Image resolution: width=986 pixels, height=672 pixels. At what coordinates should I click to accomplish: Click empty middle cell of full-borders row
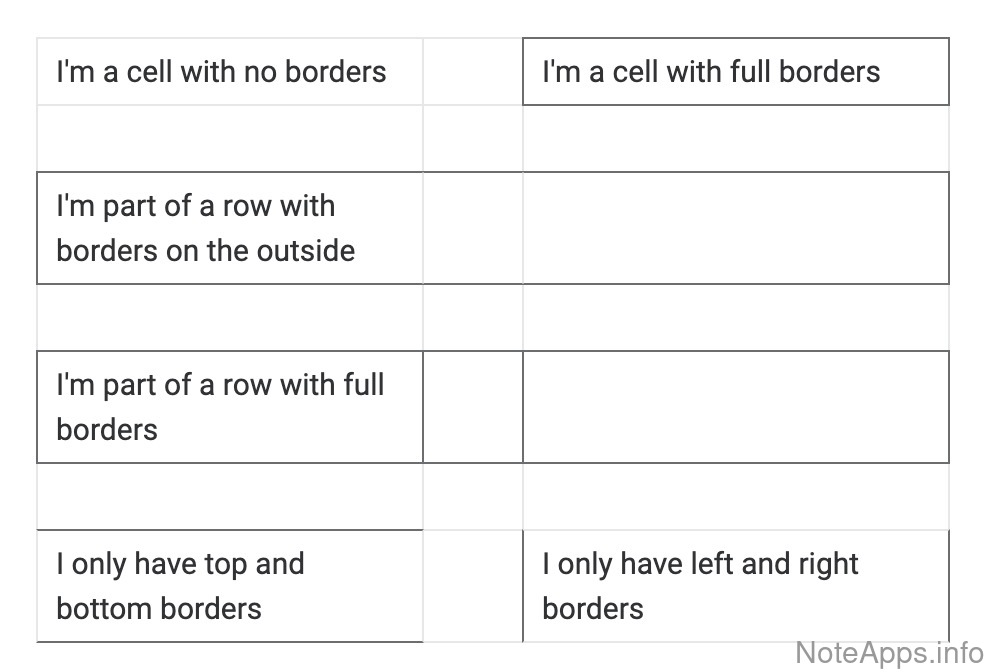473,407
